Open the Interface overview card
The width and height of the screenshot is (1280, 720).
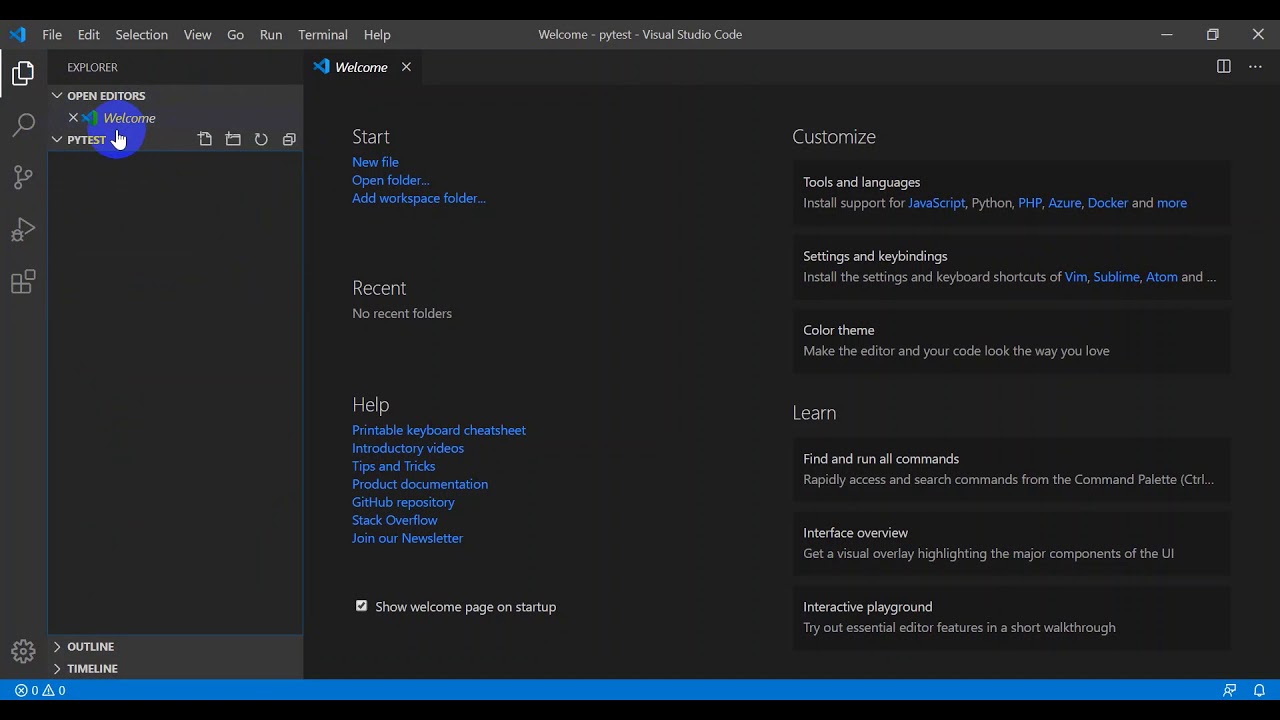(x=1012, y=543)
